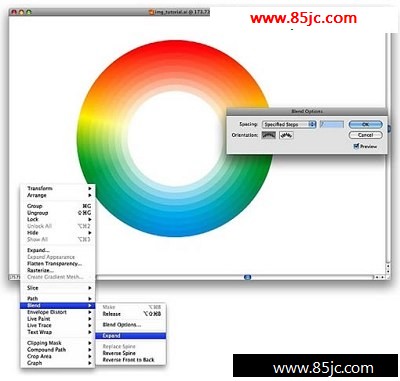This screenshot has height=381, width=400.
Task: Click the document file icon in title bar
Action: tap(152, 12)
